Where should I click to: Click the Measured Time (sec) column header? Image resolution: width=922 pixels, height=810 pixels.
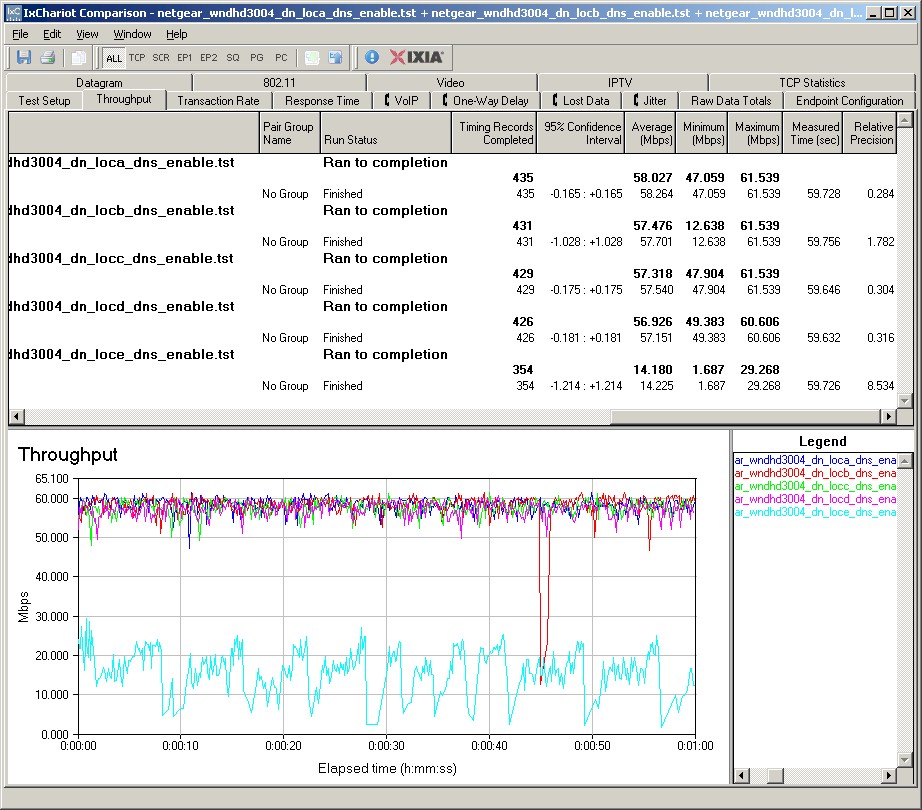point(813,133)
